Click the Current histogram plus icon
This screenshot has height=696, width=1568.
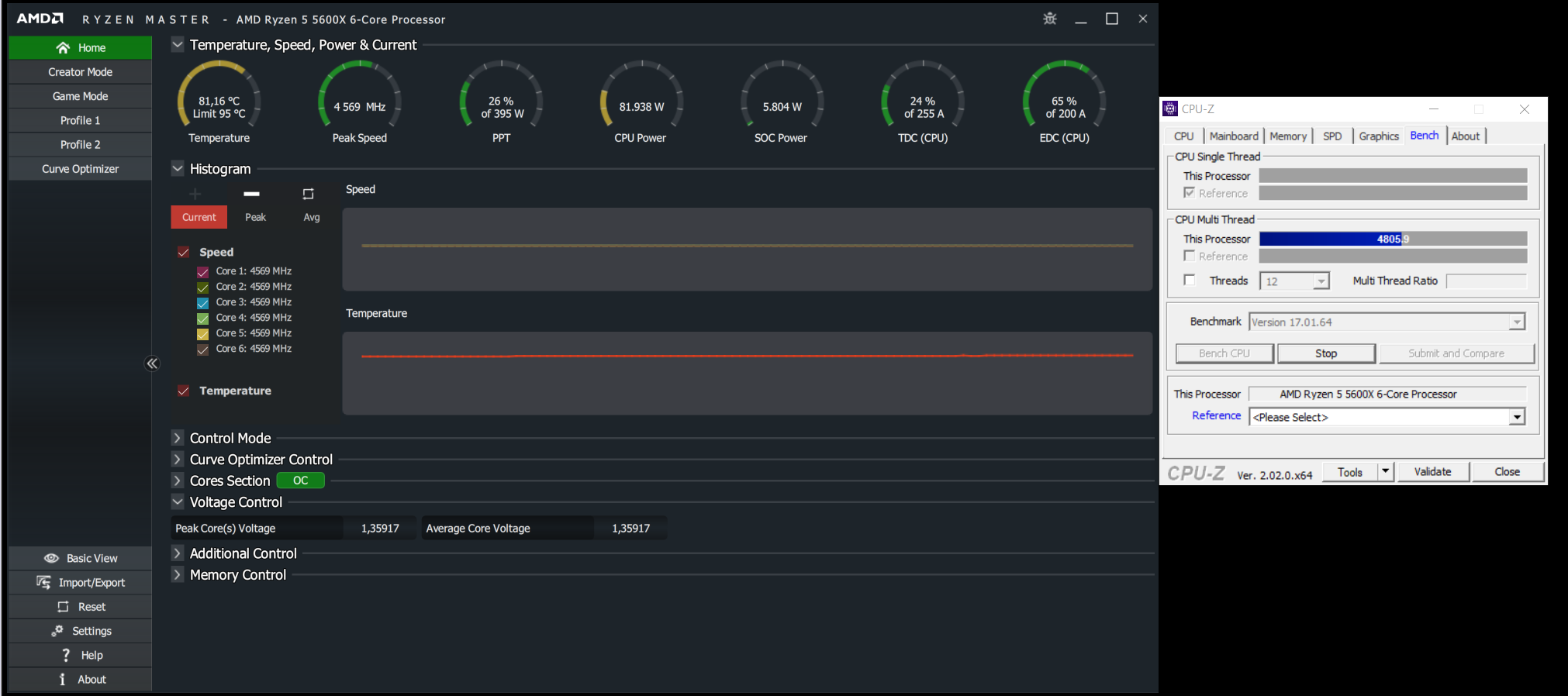(x=195, y=194)
